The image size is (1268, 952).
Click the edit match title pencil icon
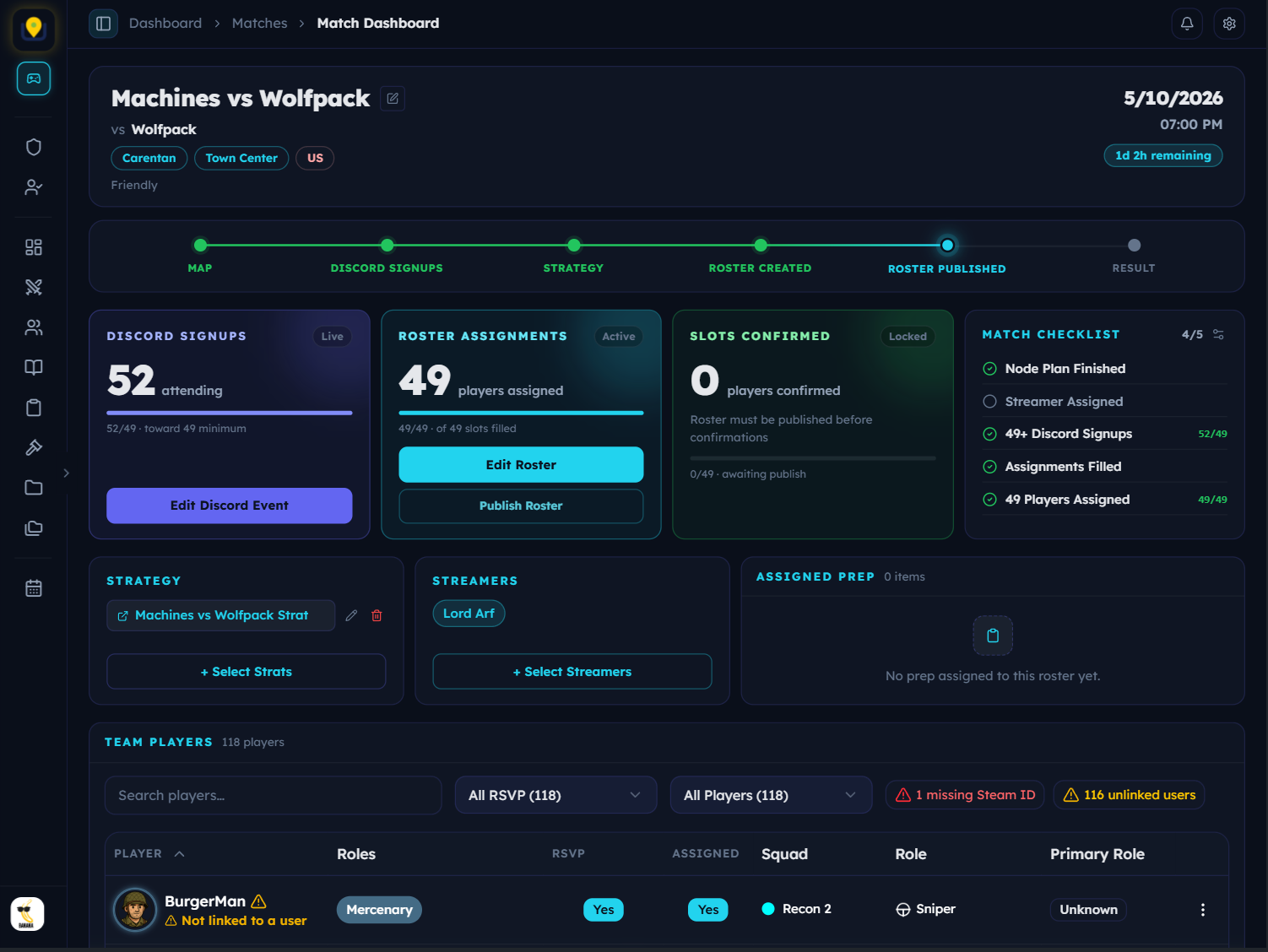[x=393, y=99]
